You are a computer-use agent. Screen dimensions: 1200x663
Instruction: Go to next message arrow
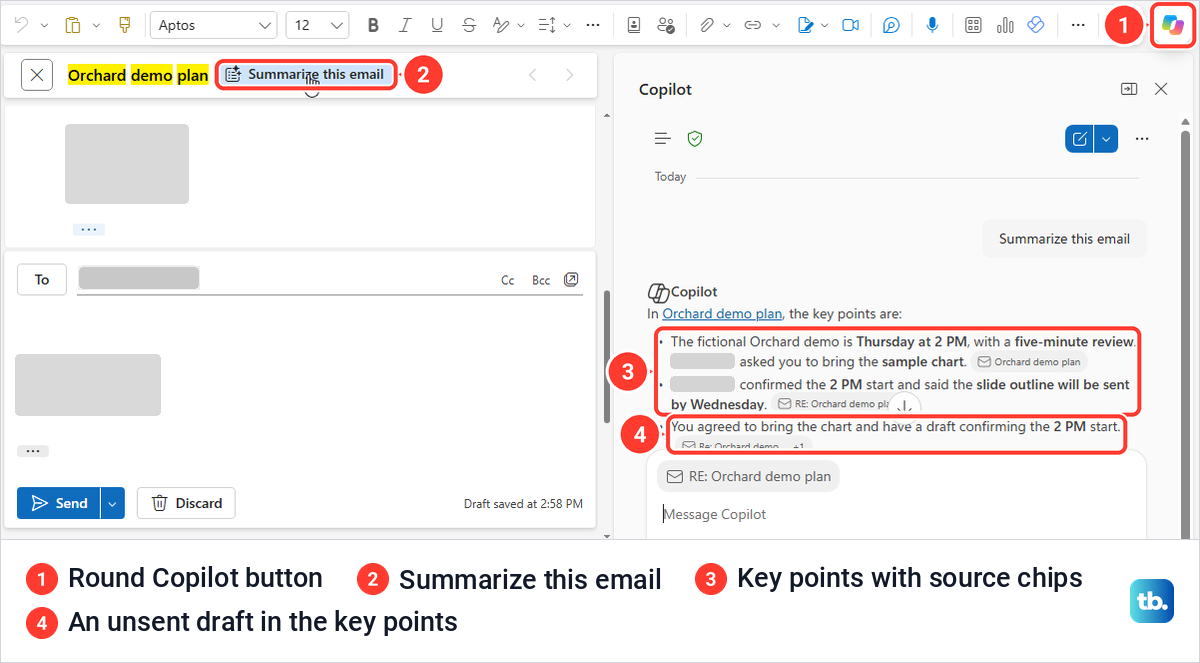570,75
